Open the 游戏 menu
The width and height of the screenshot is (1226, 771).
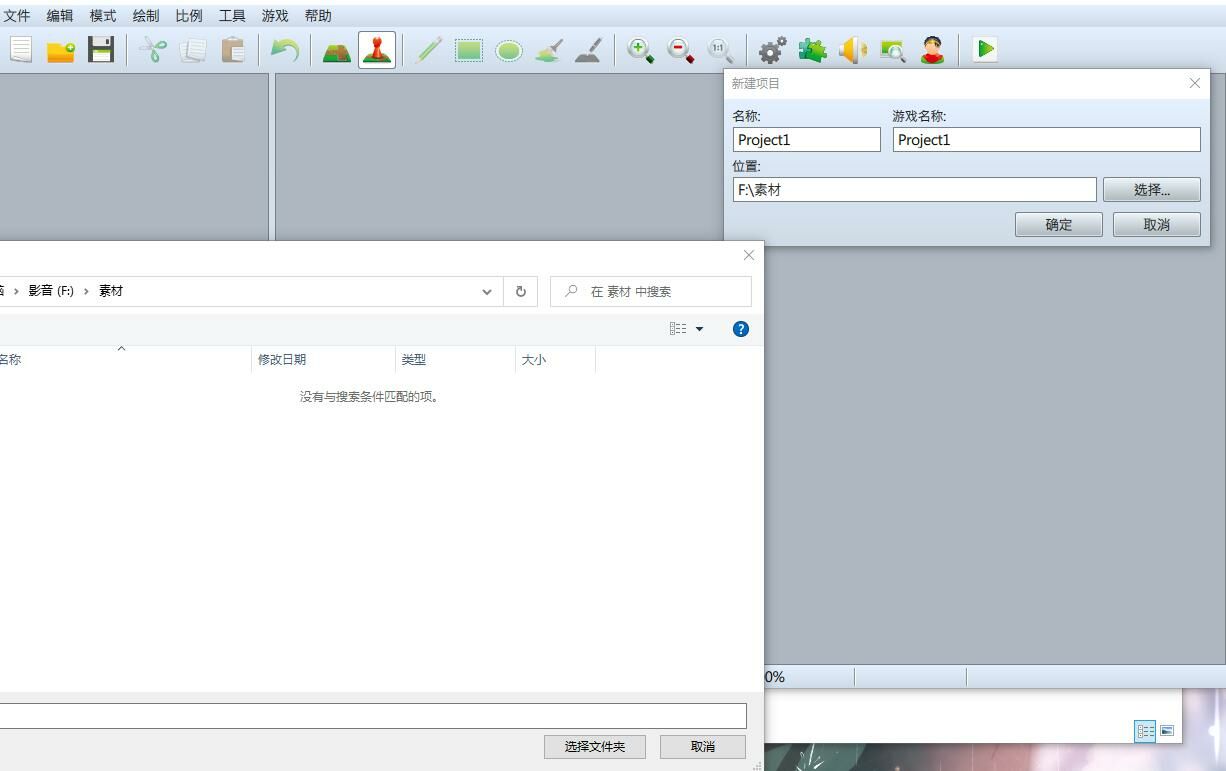point(275,16)
